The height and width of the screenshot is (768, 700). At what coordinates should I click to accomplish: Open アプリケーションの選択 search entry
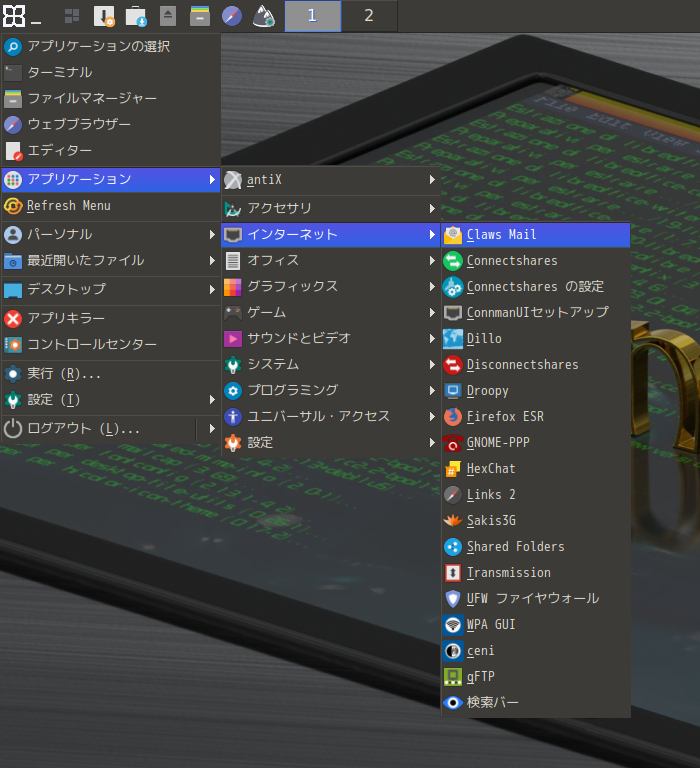point(111,47)
